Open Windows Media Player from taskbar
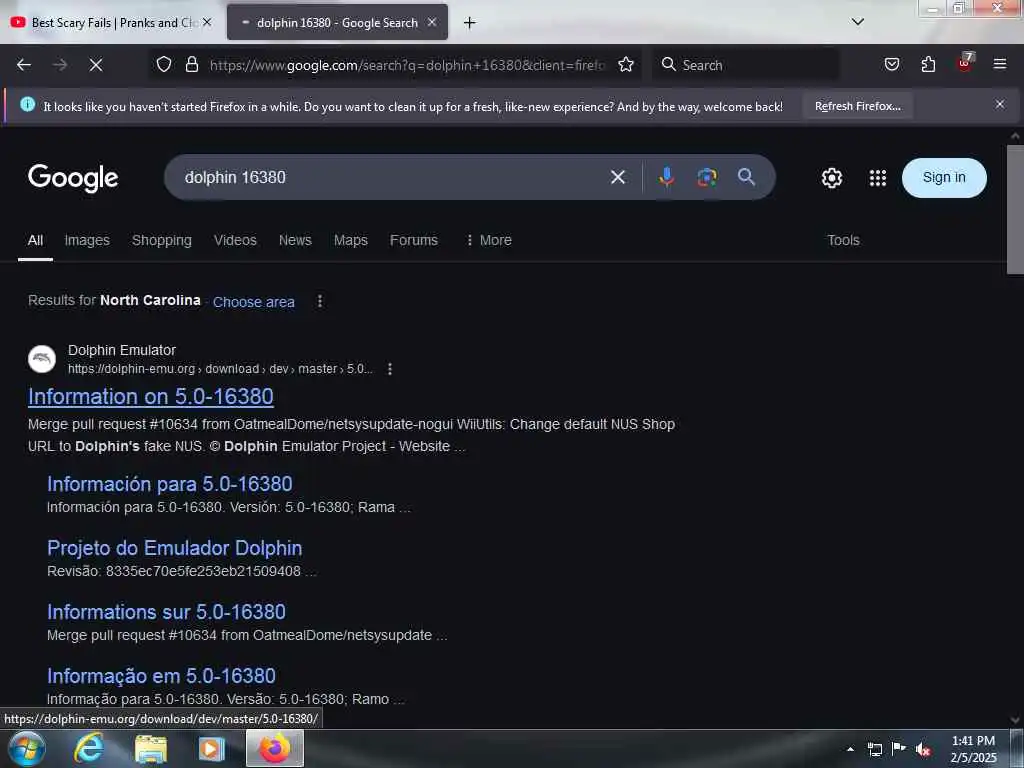The height and width of the screenshot is (768, 1024). click(x=212, y=749)
